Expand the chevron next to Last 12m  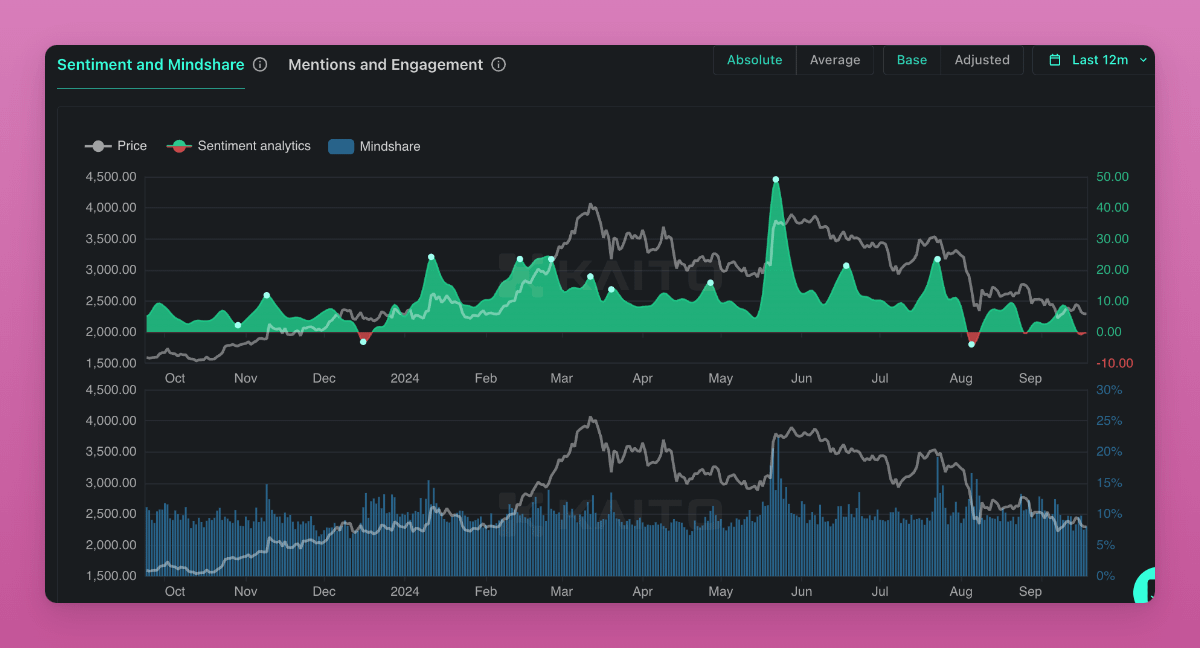1143,60
